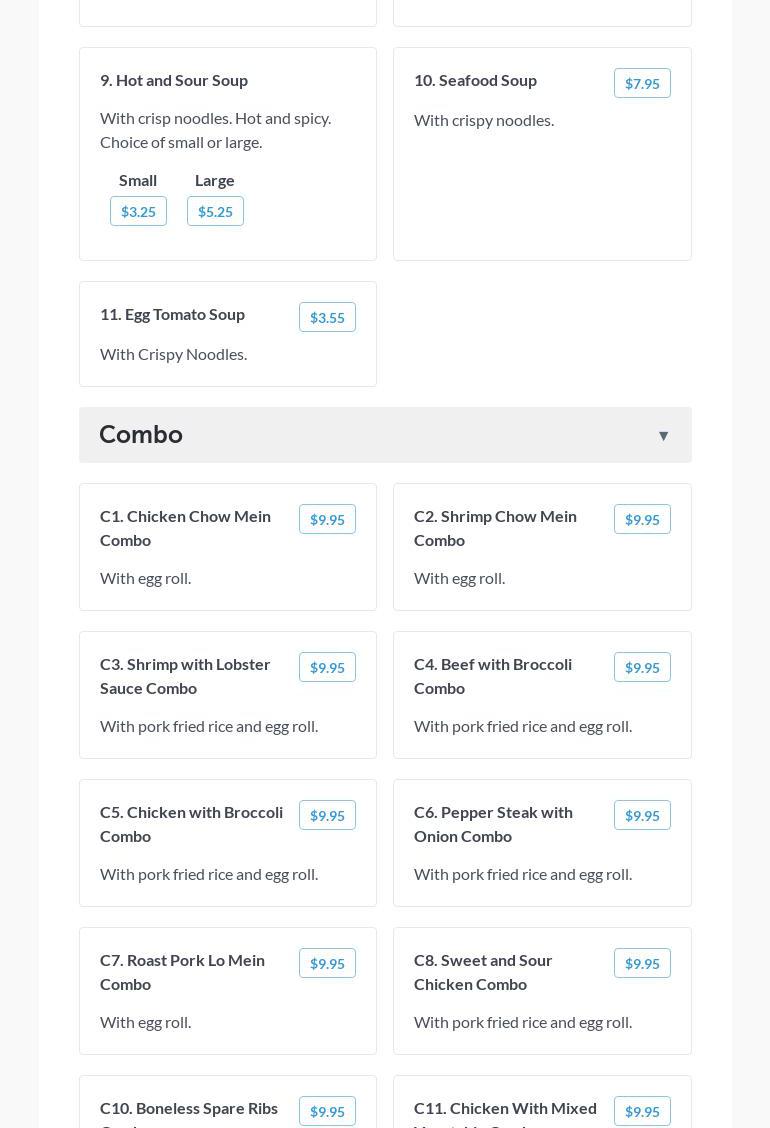Viewport: 770px width, 1128px height.
Task: Add C5 Chicken with Broccoli Combo price
Action: [x=327, y=815]
